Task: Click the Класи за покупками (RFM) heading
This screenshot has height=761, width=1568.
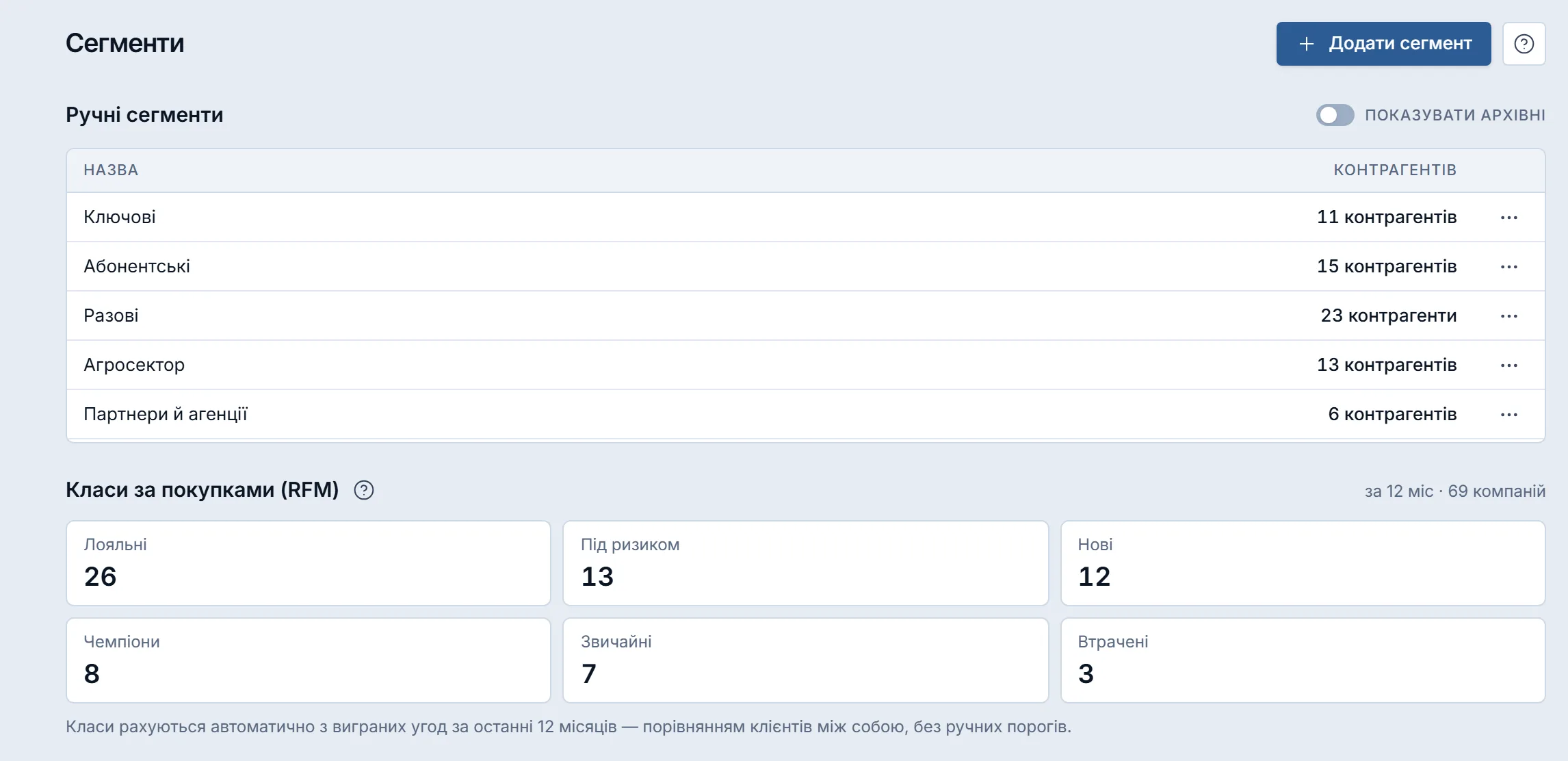Action: (202, 490)
